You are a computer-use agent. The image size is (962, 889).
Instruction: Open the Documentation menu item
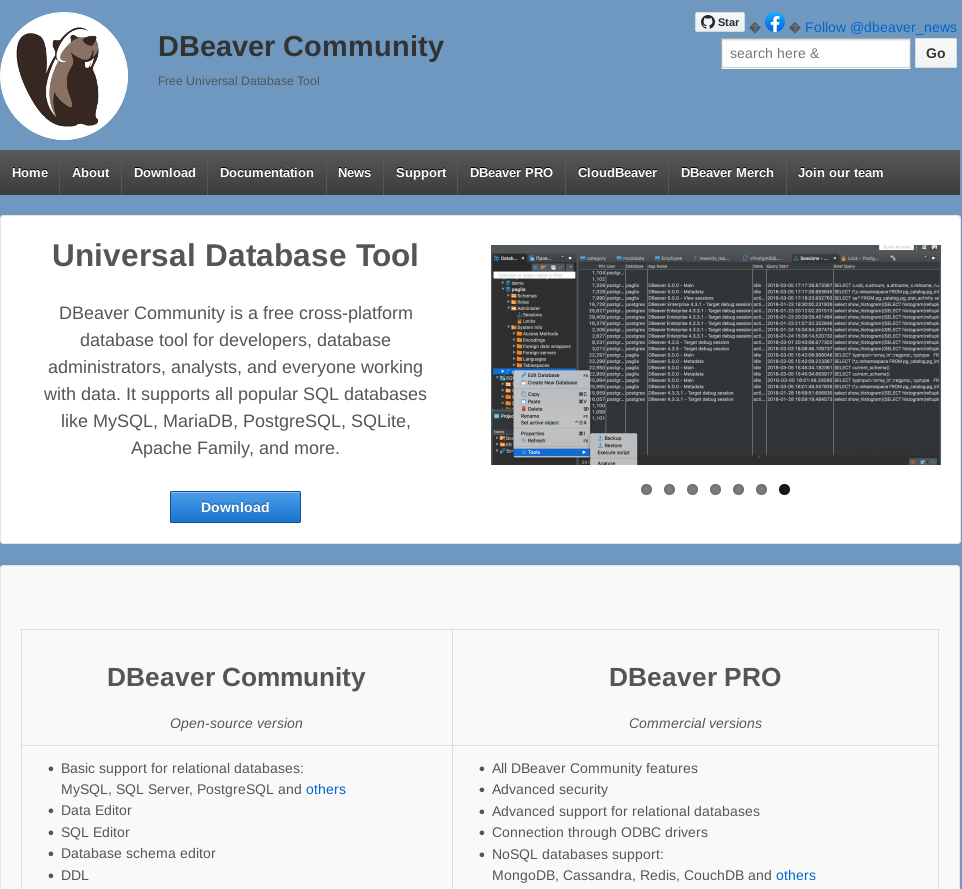coord(267,173)
